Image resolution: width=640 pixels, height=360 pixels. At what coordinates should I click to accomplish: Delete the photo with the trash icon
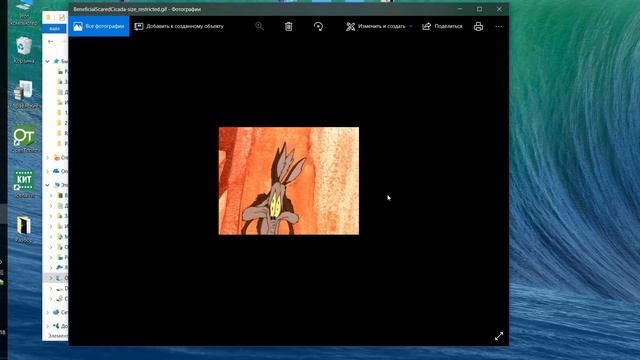click(x=289, y=26)
